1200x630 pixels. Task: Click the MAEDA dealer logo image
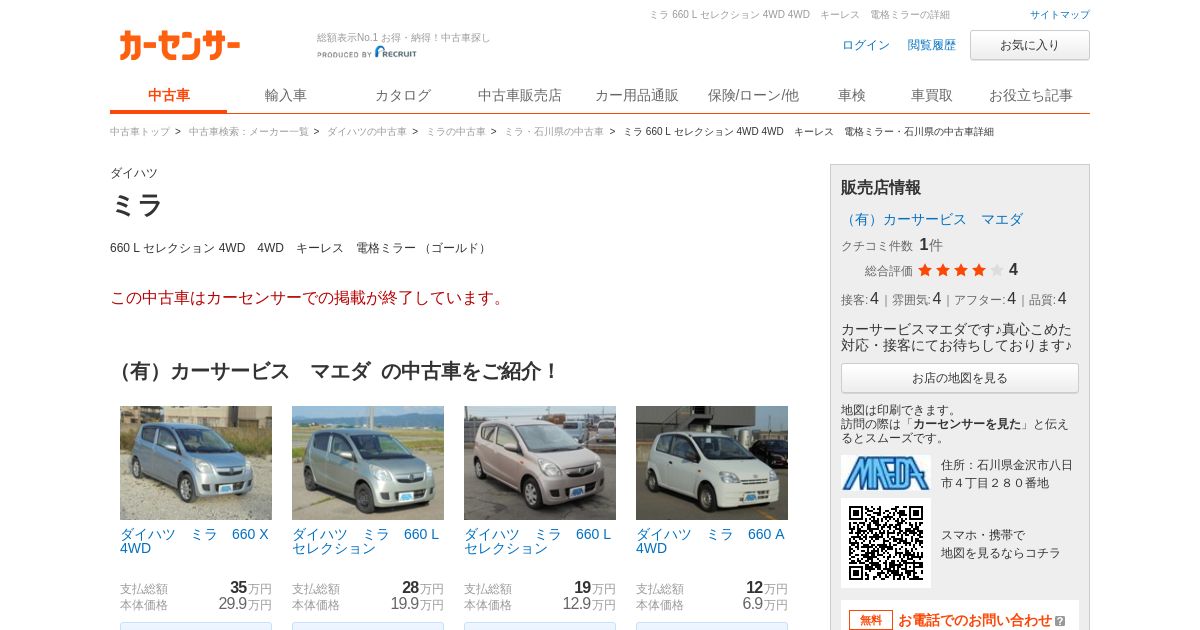(886, 473)
